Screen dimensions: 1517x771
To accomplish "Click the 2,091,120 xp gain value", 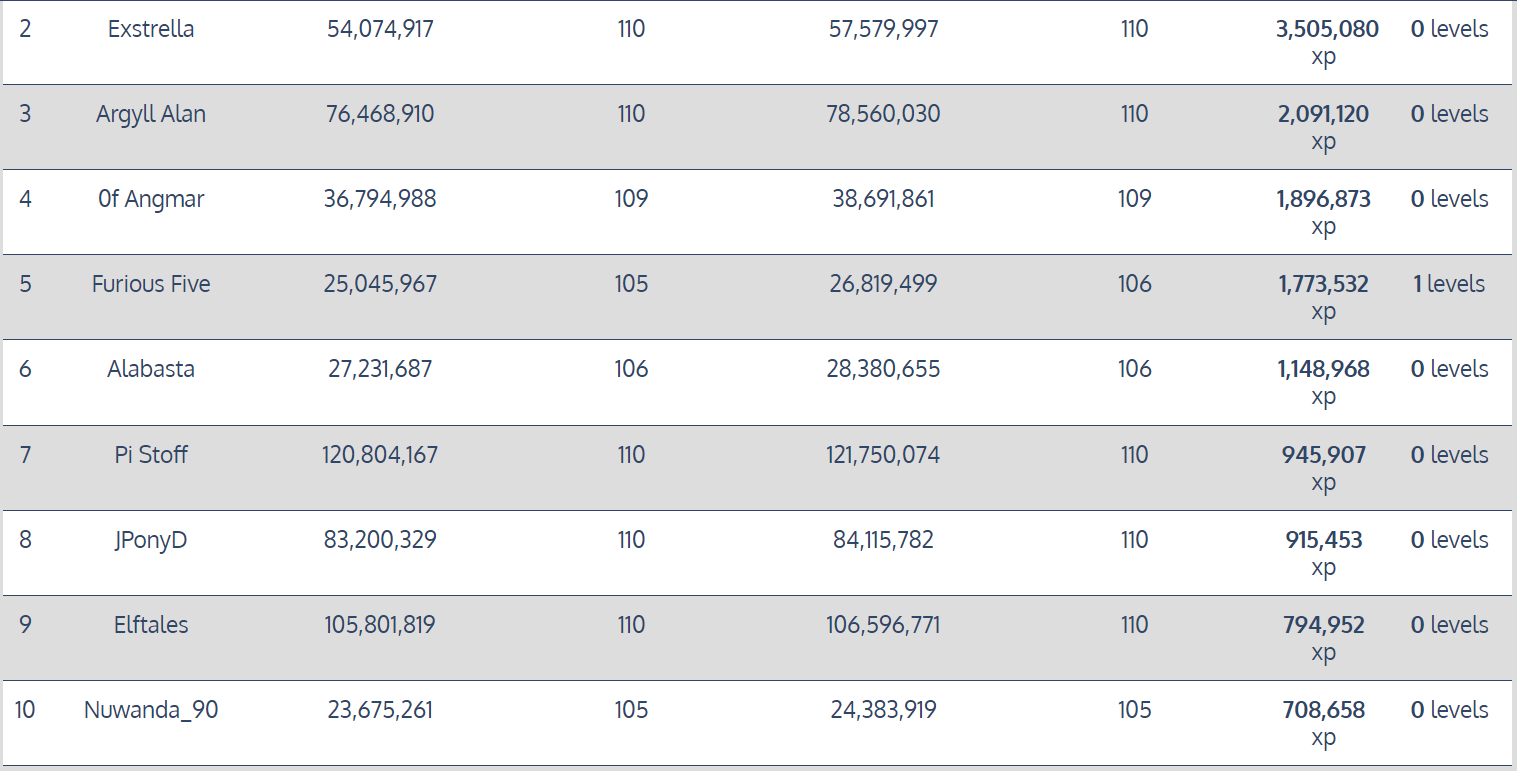I will tap(1323, 115).
